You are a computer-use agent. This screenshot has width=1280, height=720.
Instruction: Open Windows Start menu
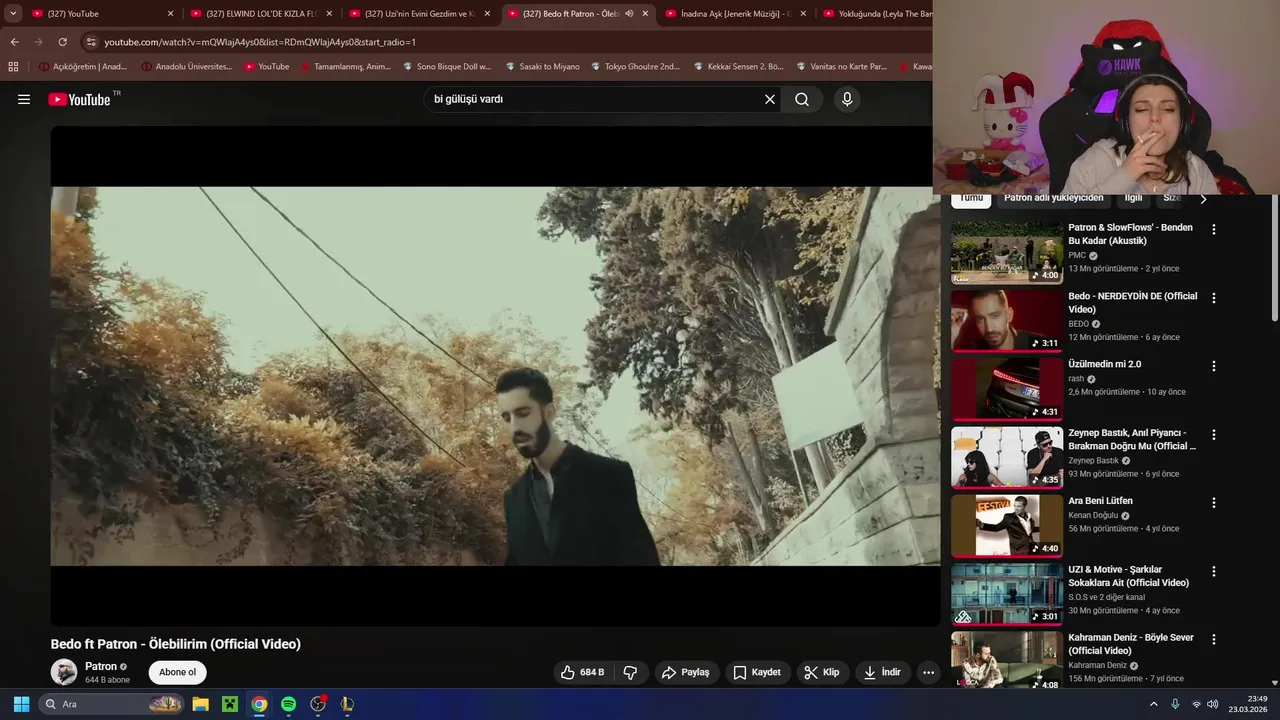[x=21, y=704]
